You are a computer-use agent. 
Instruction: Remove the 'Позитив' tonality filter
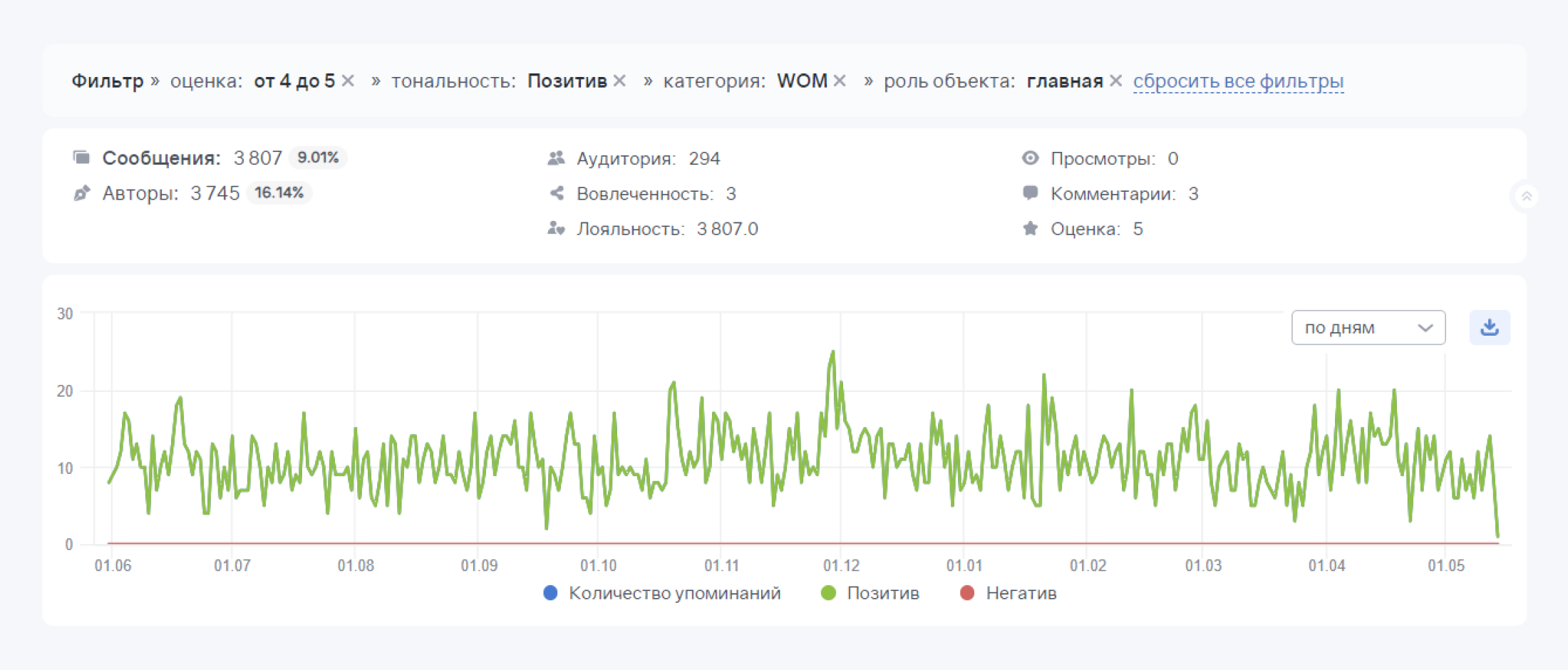click(620, 81)
